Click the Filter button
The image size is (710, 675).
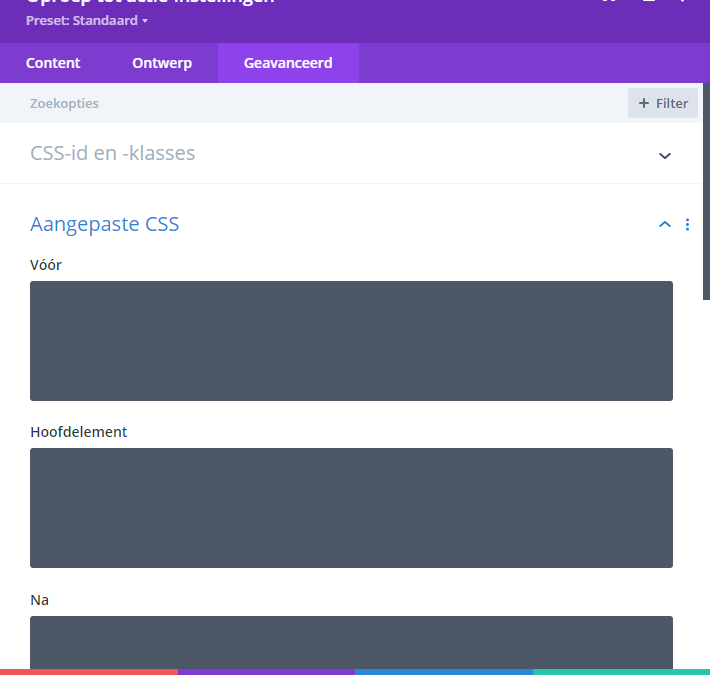point(662,103)
